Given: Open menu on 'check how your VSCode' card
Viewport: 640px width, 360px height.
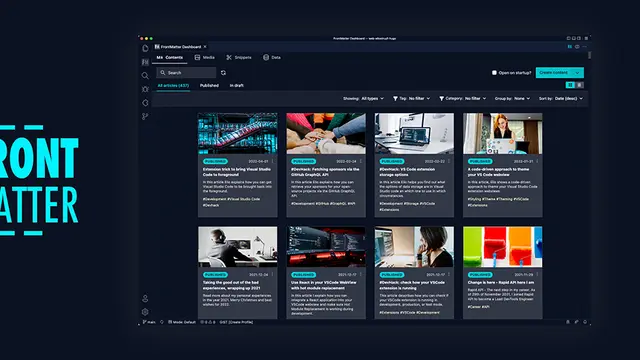Looking at the screenshot, I should tap(449, 274).
